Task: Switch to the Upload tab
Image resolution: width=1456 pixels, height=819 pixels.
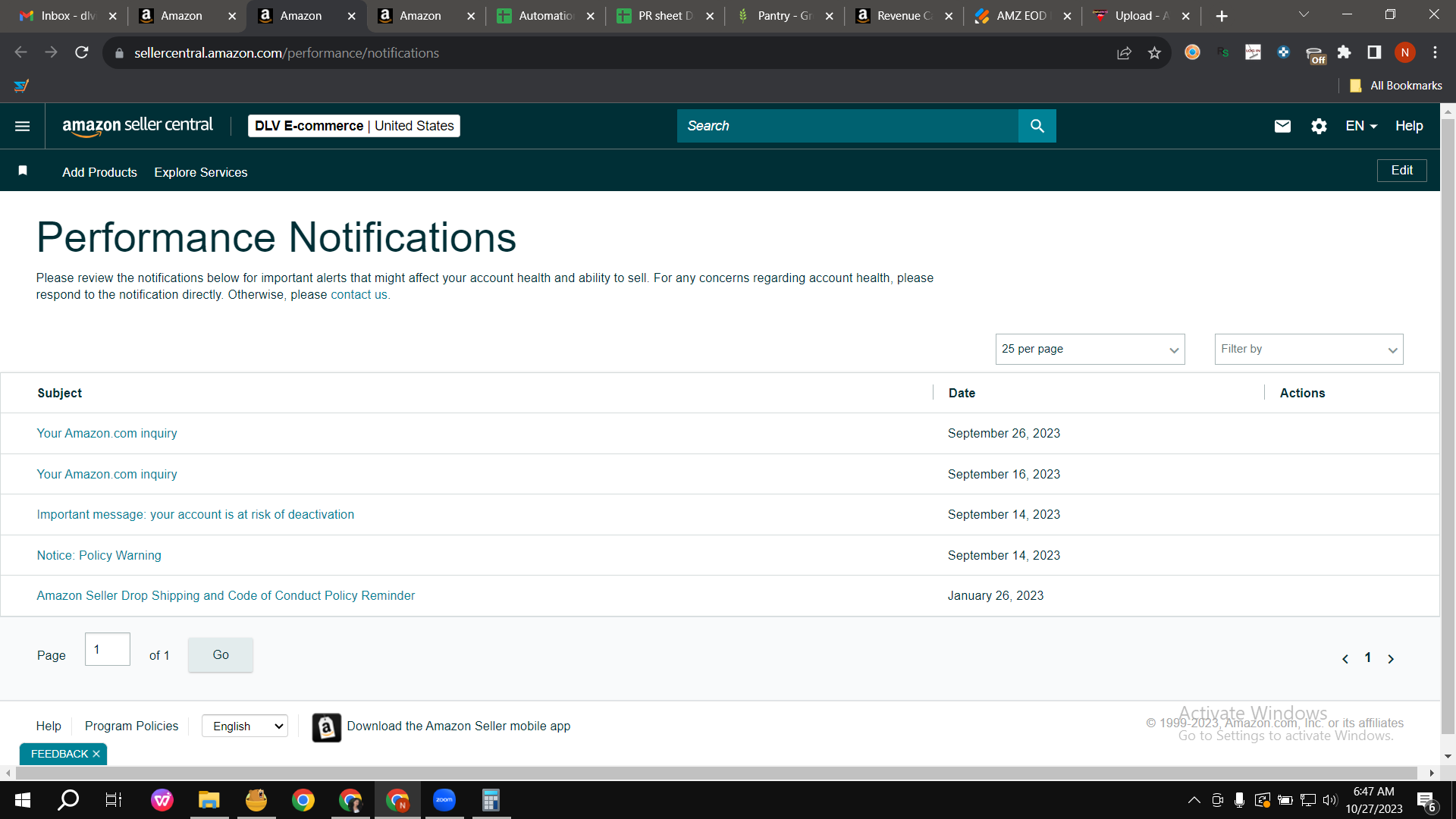Action: pos(1142,16)
